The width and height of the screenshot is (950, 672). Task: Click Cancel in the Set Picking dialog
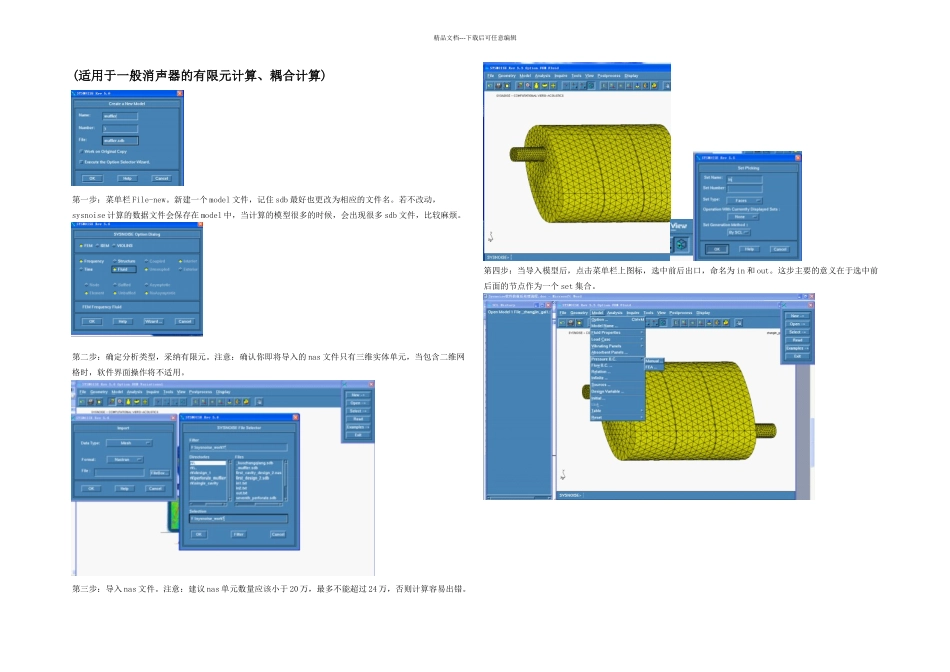coord(780,249)
